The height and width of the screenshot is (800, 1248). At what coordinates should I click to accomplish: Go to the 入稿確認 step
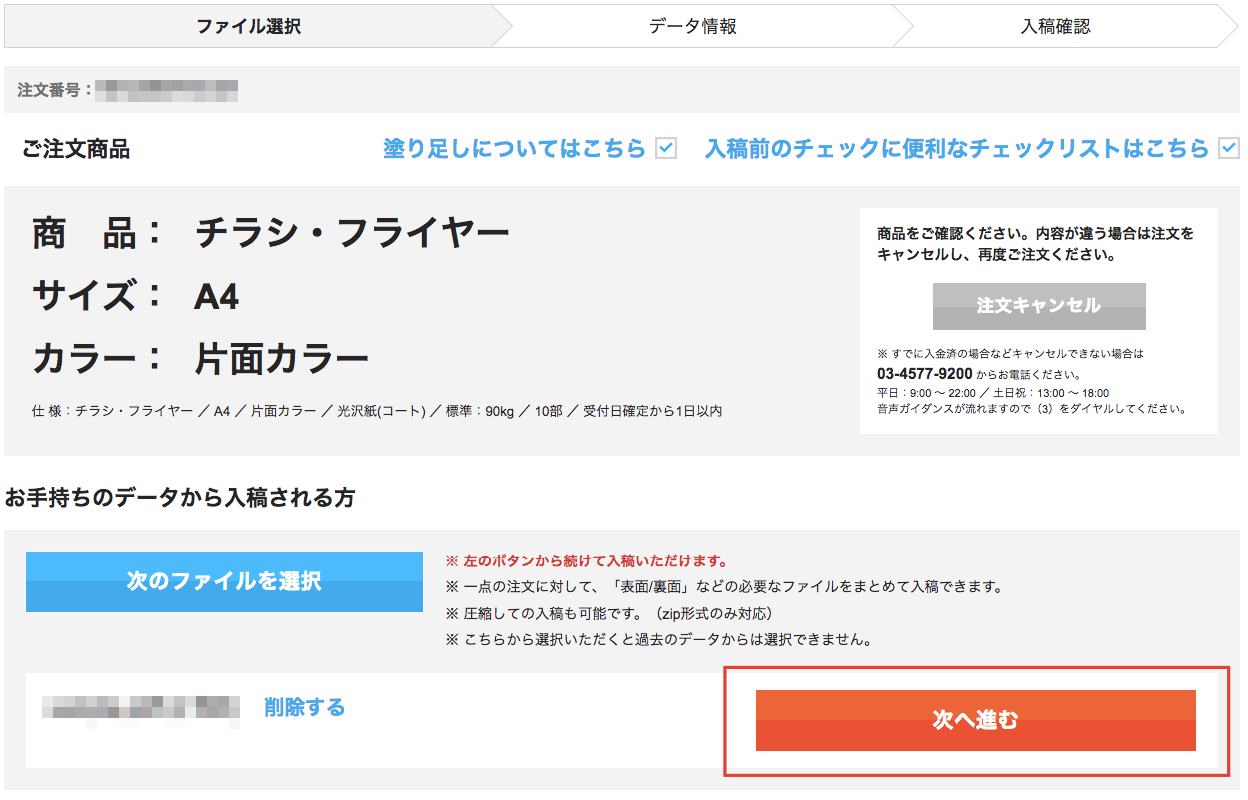tap(1055, 27)
